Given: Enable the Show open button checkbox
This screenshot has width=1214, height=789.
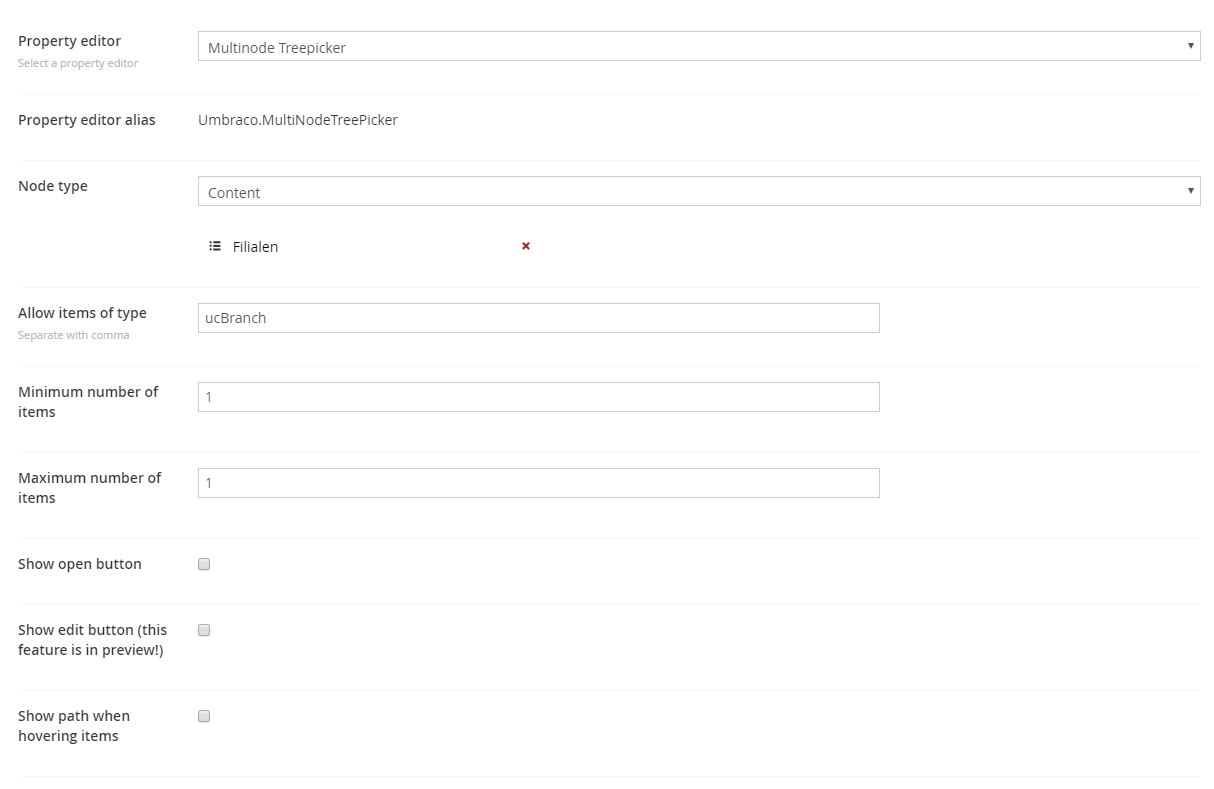Looking at the screenshot, I should pyautogui.click(x=204, y=564).
